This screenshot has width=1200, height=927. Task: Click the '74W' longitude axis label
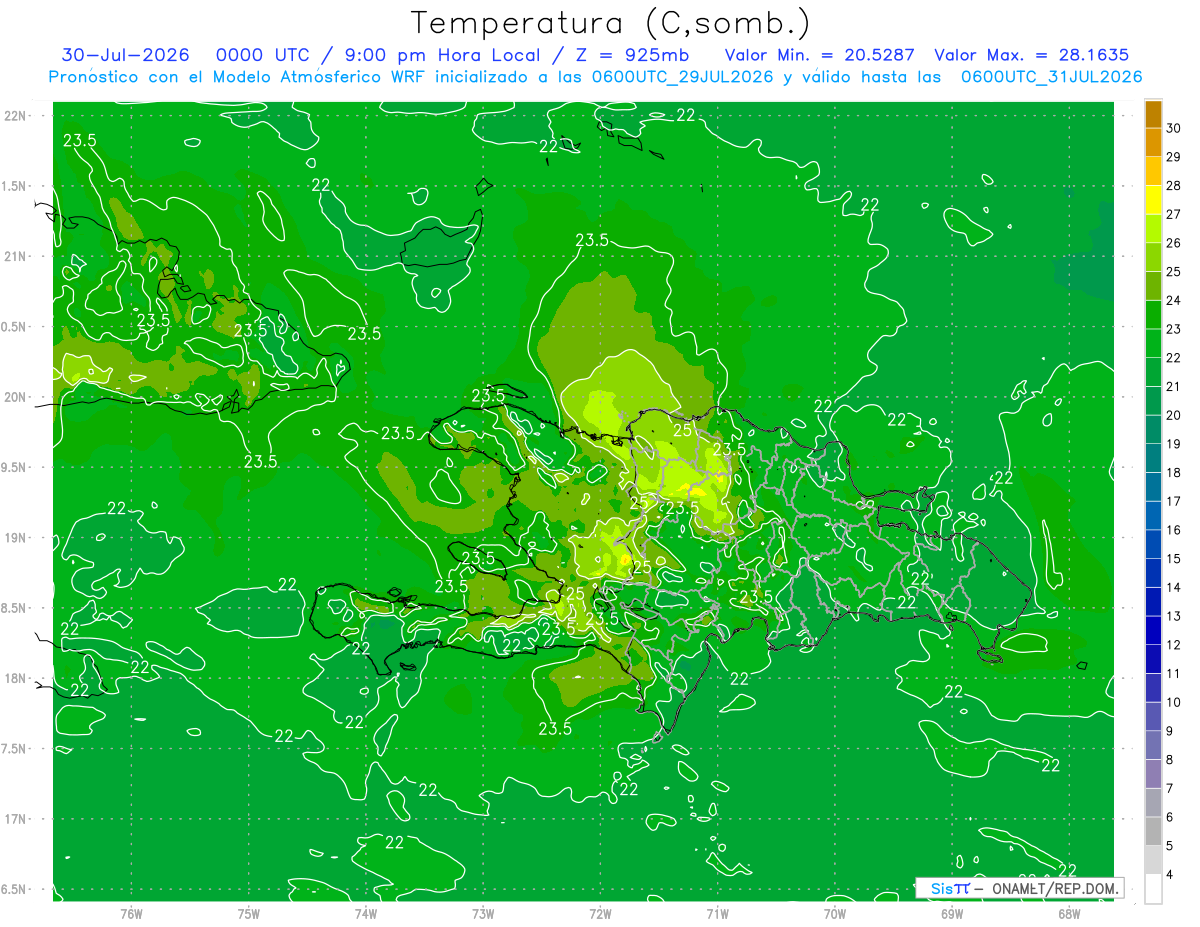pos(366,913)
